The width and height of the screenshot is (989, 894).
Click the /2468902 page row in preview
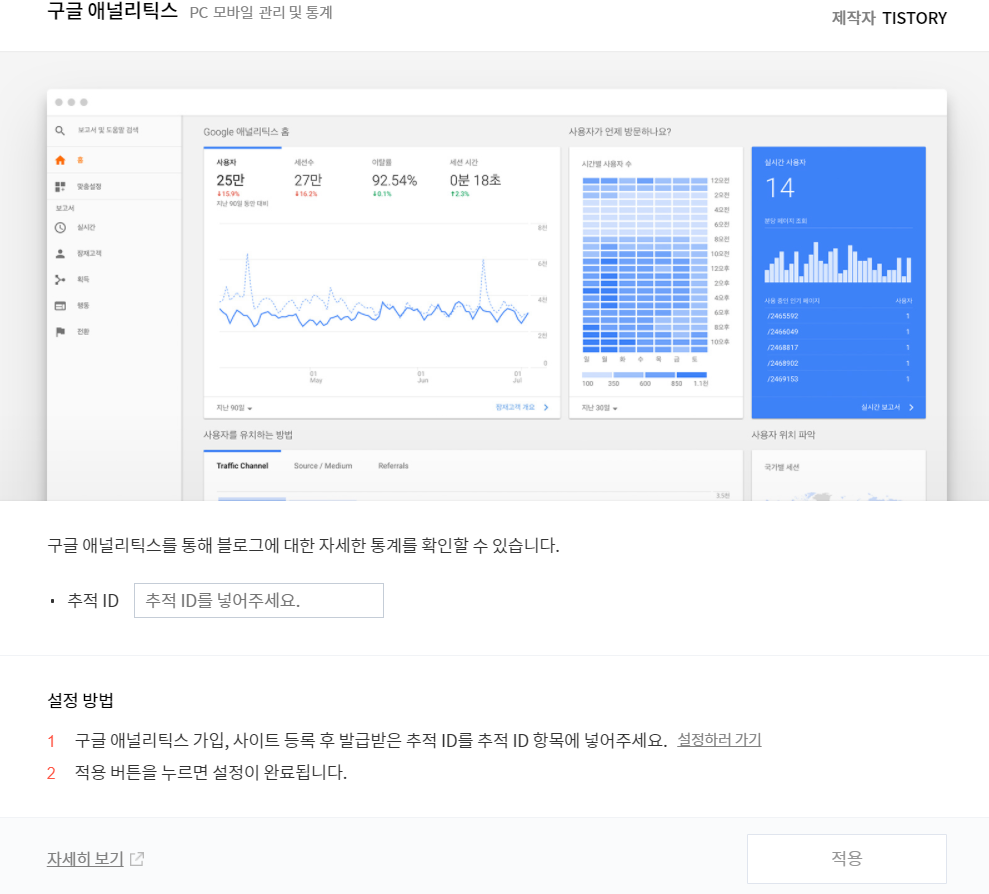point(838,363)
